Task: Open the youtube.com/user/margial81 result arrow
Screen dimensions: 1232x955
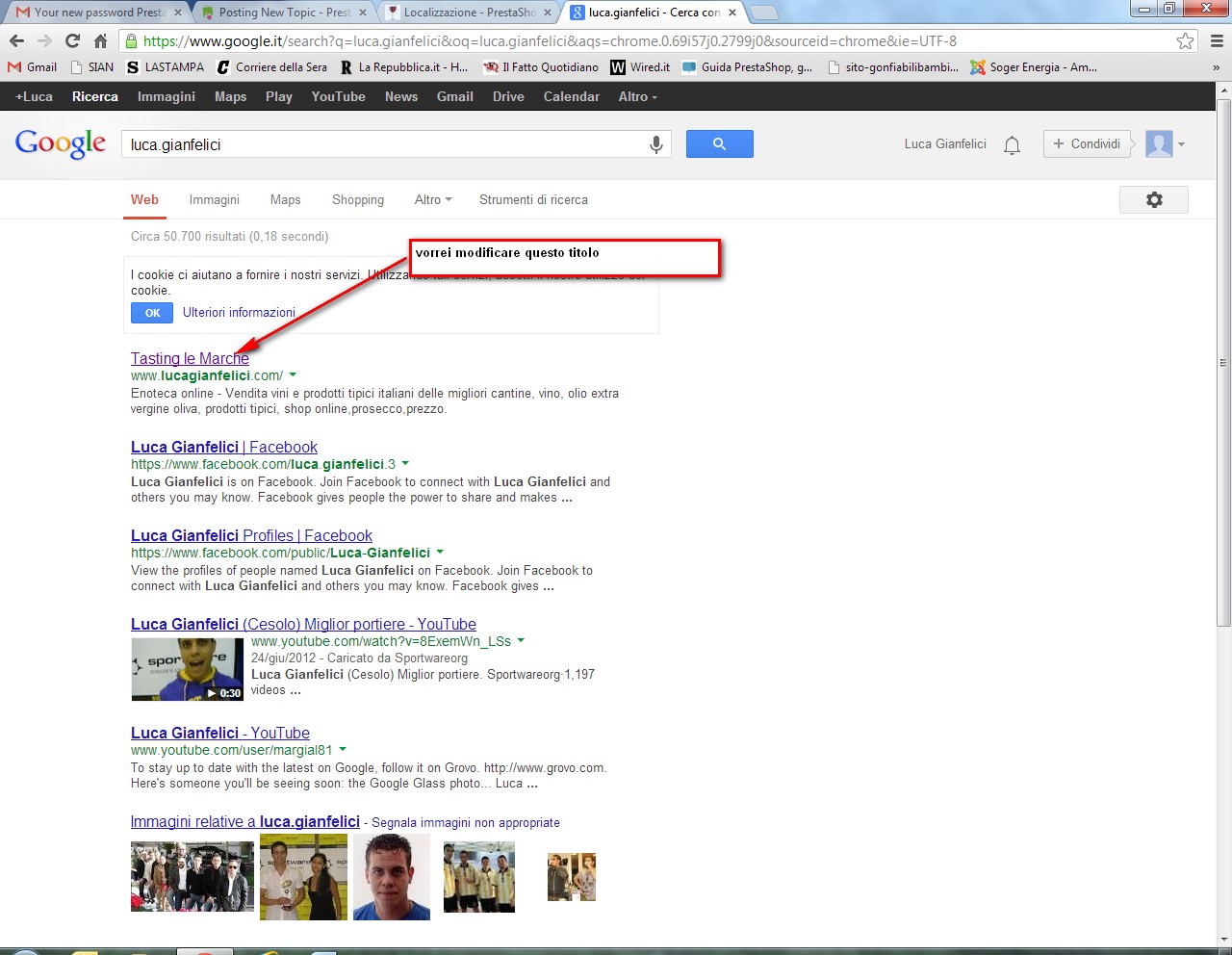Action: pyautogui.click(x=343, y=750)
